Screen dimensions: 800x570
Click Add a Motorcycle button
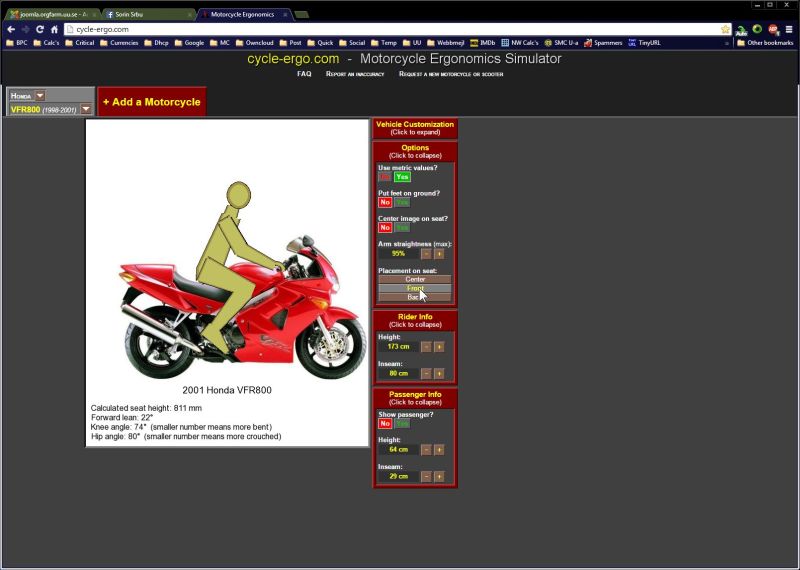coord(152,102)
